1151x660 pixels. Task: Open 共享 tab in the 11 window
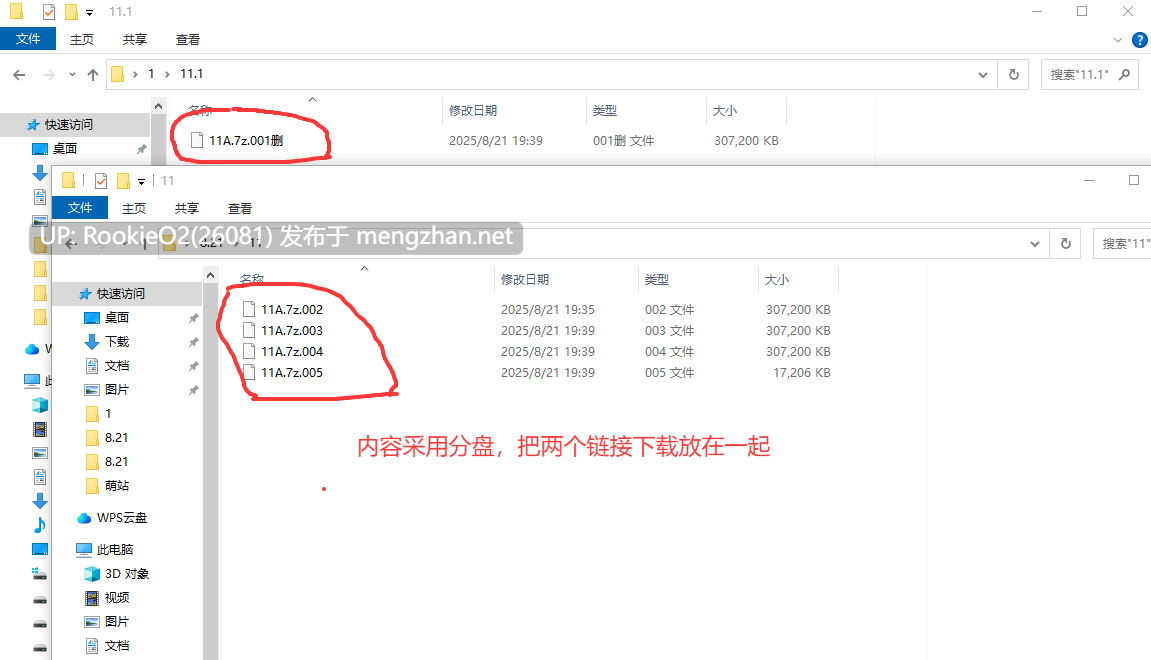(186, 208)
